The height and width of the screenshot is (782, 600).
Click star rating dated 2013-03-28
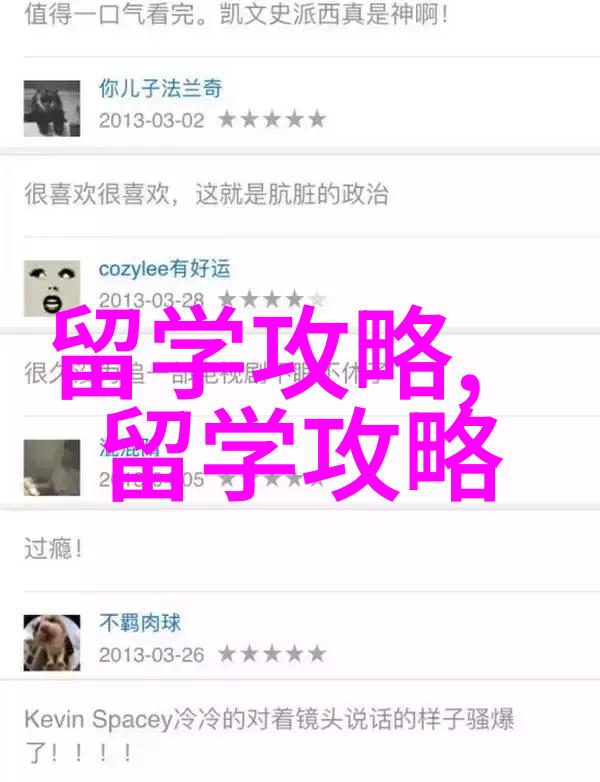[272, 299]
